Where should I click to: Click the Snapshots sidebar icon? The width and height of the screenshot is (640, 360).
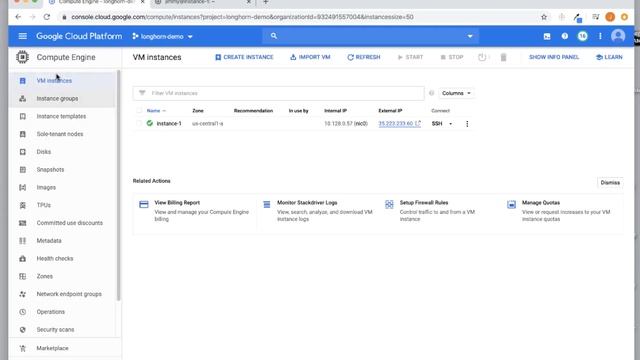pyautogui.click(x=22, y=170)
